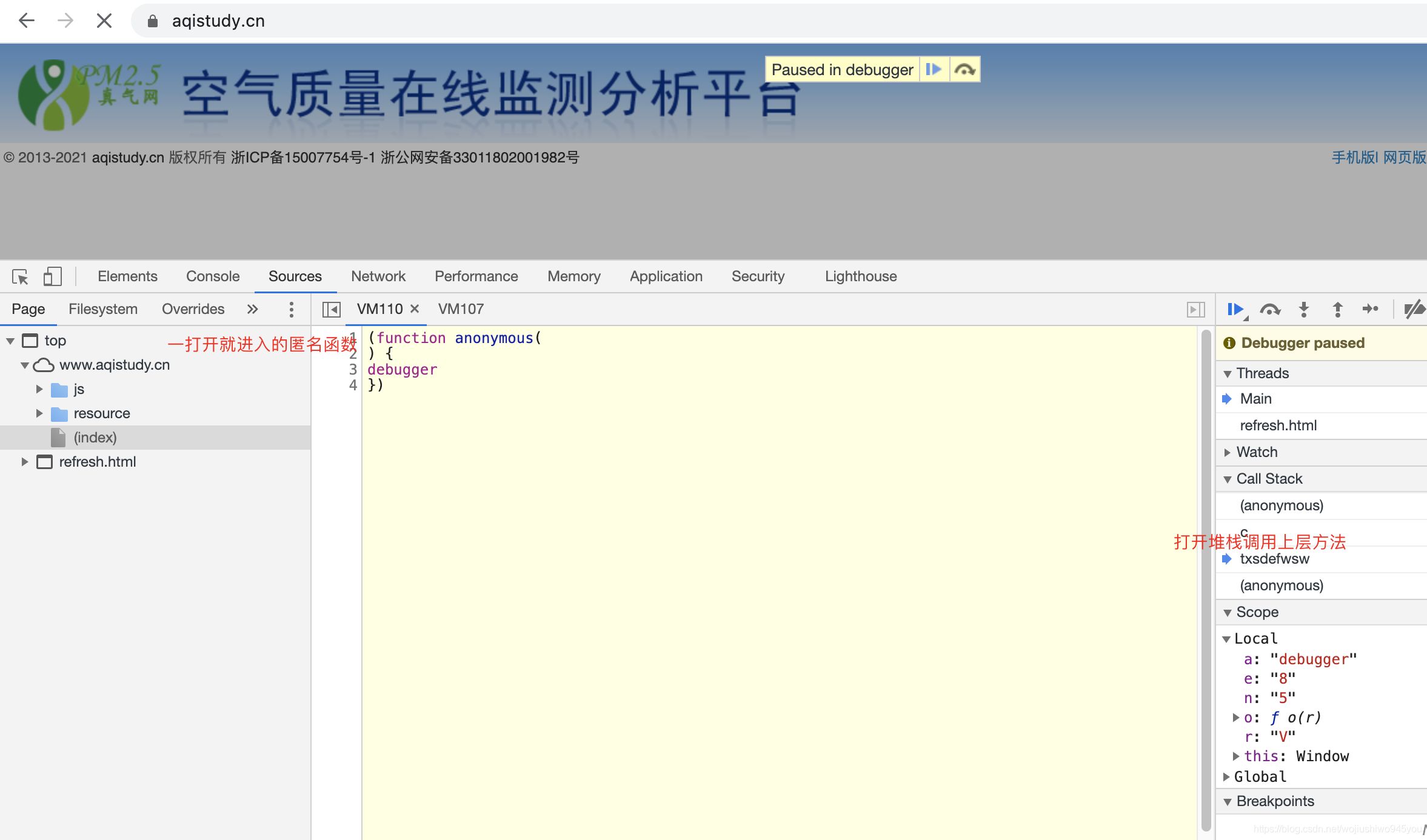
Task: Expand the Call Stack txsdefwsw entry
Action: point(1275,558)
